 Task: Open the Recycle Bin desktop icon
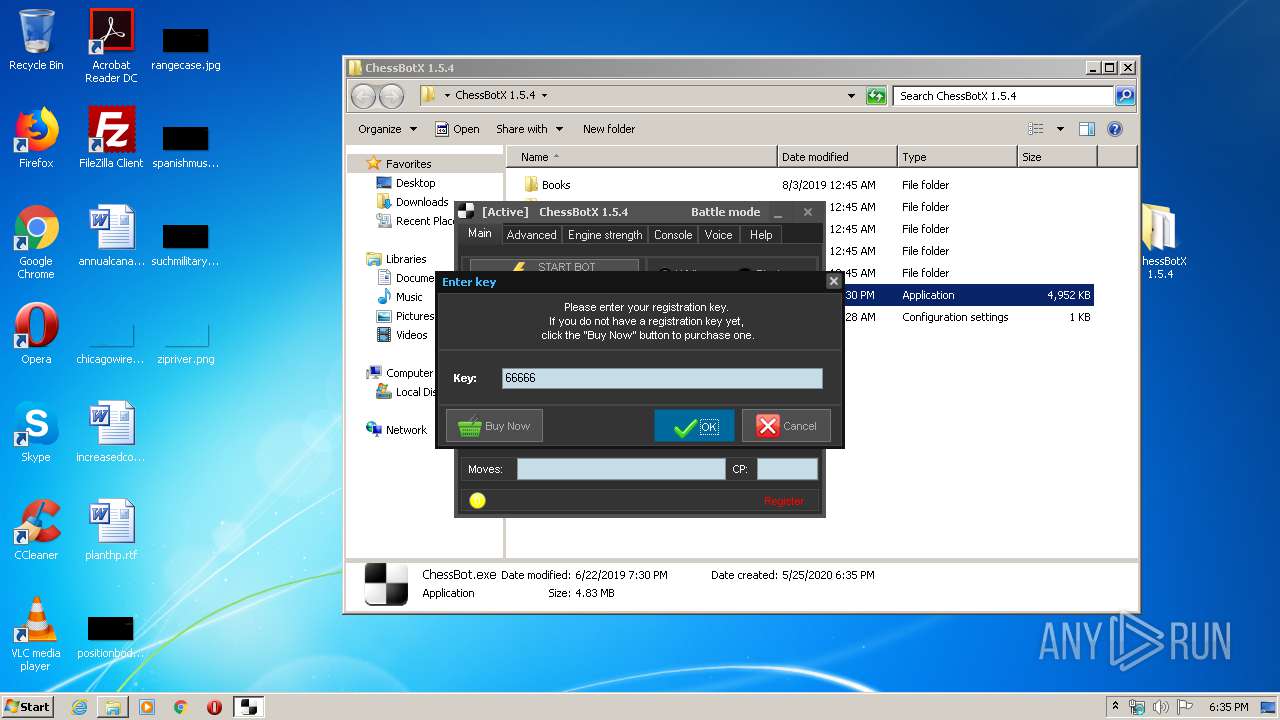tap(36, 40)
